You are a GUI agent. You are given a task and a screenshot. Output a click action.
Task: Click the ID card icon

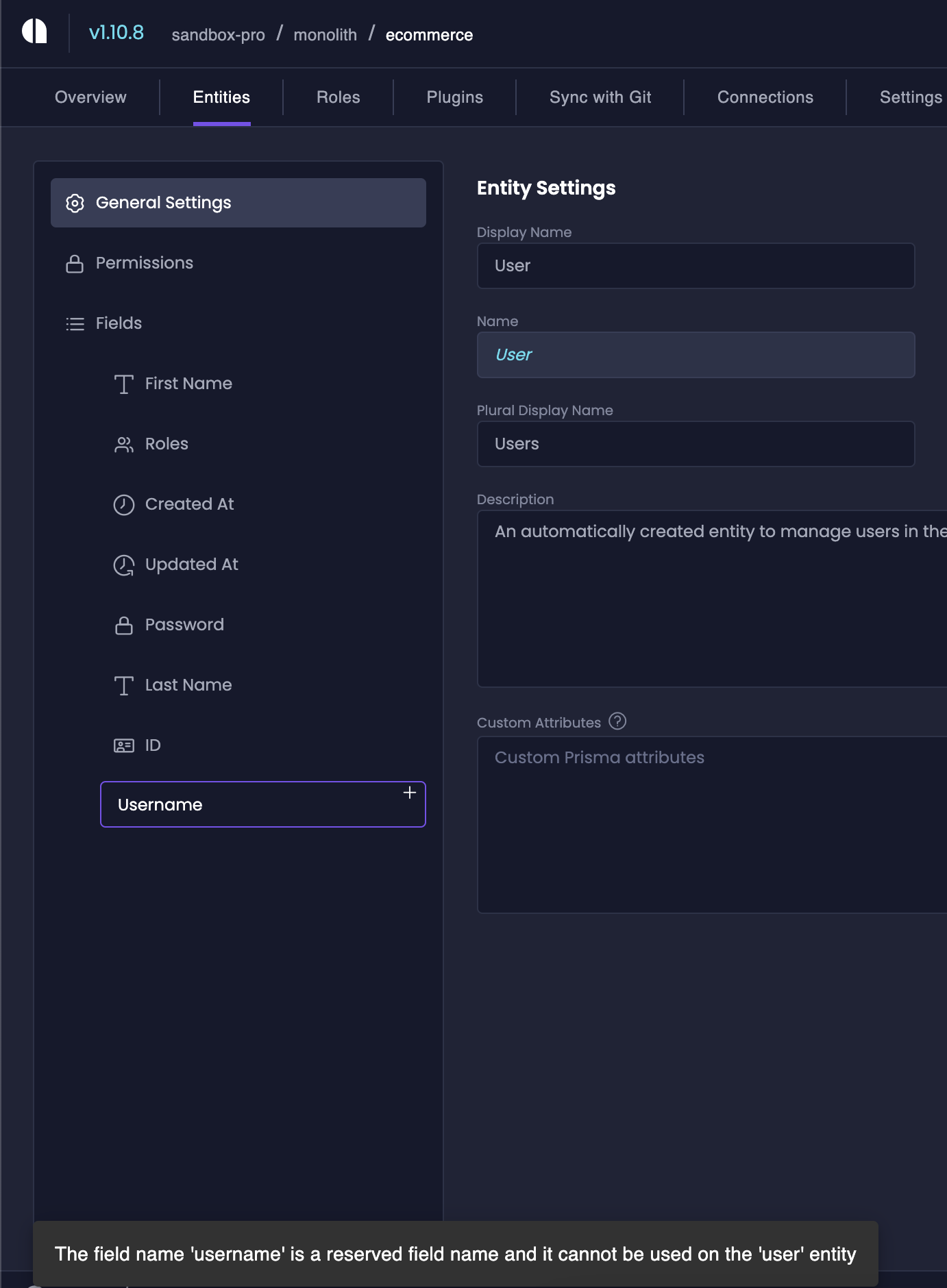click(124, 745)
